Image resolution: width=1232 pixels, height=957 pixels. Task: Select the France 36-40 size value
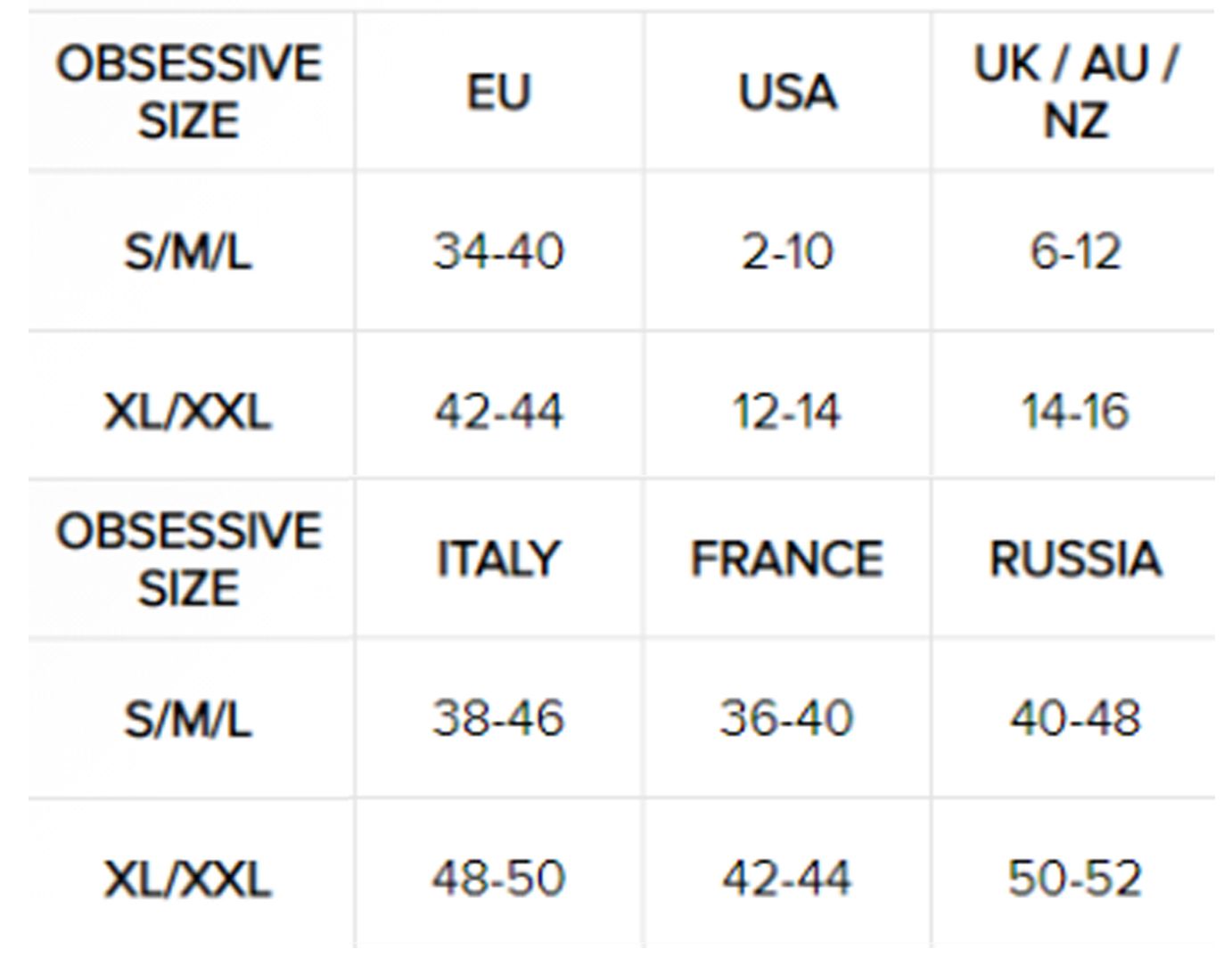pyautogui.click(x=787, y=718)
